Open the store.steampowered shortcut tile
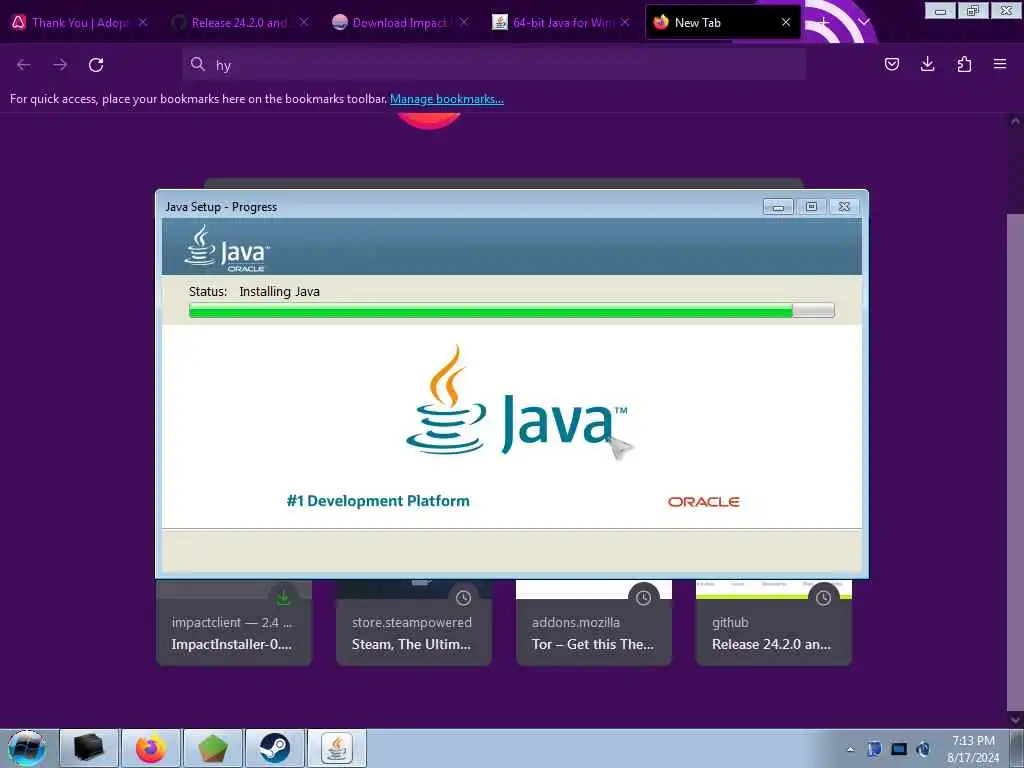The width and height of the screenshot is (1024, 768). 414,623
